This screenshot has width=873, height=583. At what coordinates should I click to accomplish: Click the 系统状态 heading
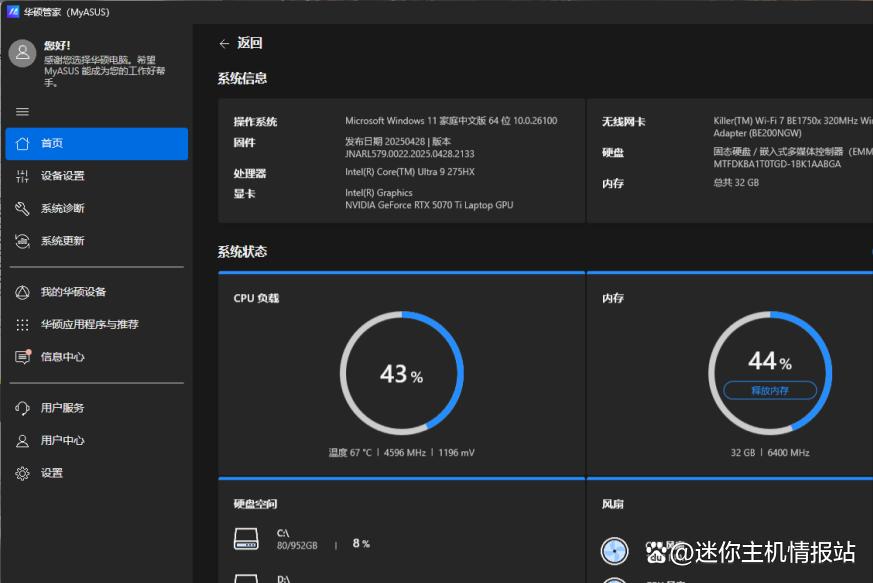(x=242, y=252)
